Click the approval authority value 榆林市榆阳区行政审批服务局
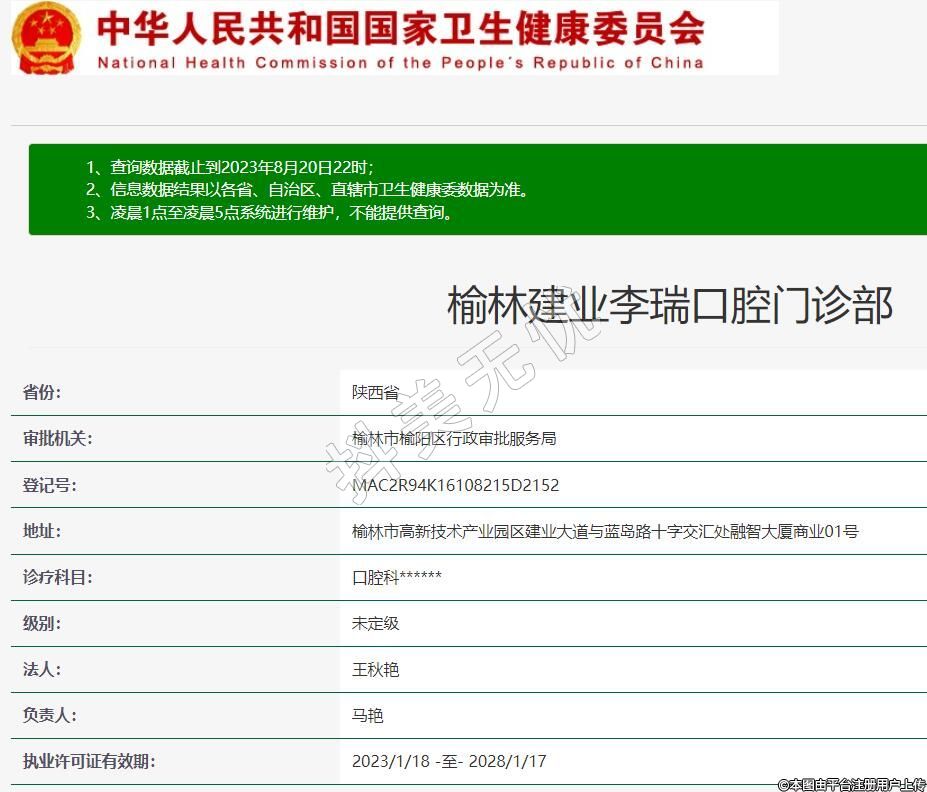Screen dimensions: 927x792 coord(454,439)
